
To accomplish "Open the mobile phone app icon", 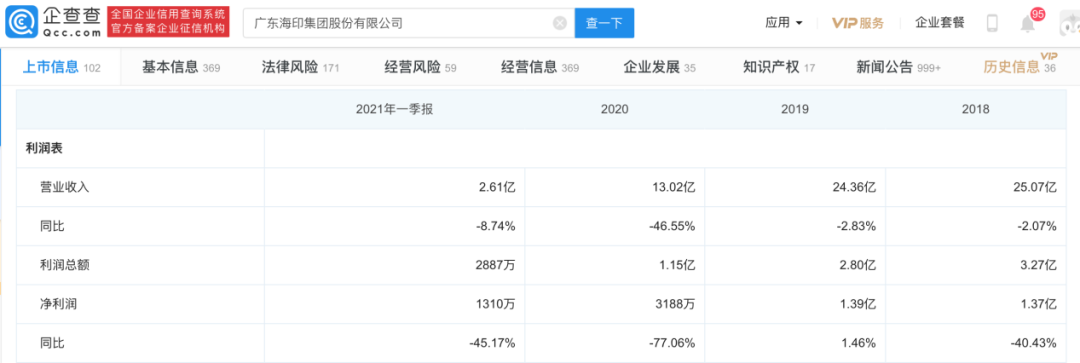I will click(x=993, y=23).
